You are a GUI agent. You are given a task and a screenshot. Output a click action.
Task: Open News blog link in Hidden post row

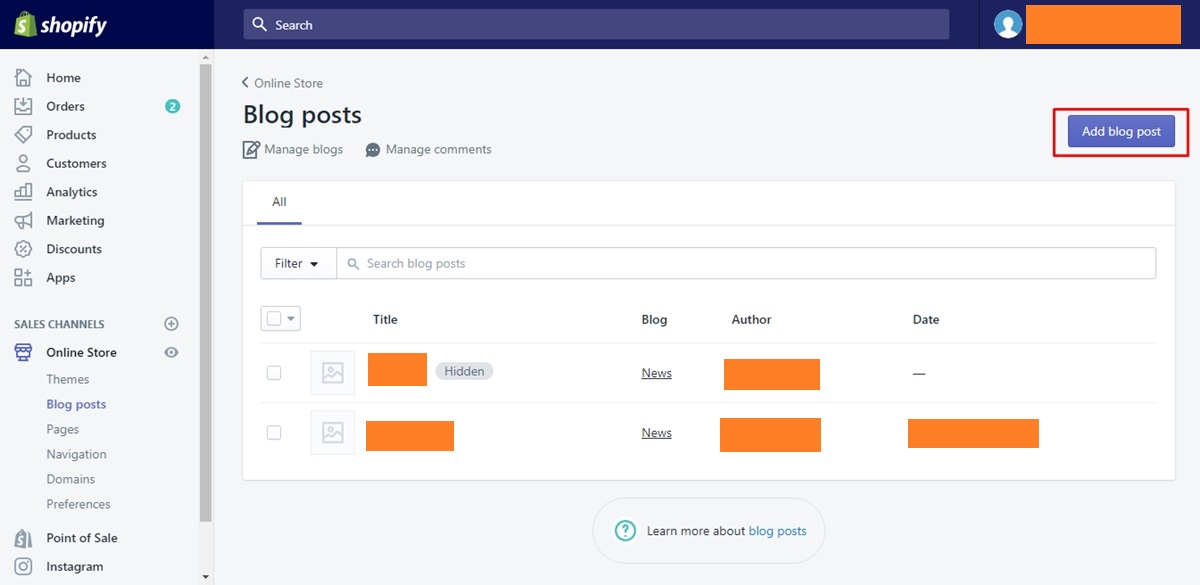(x=657, y=373)
